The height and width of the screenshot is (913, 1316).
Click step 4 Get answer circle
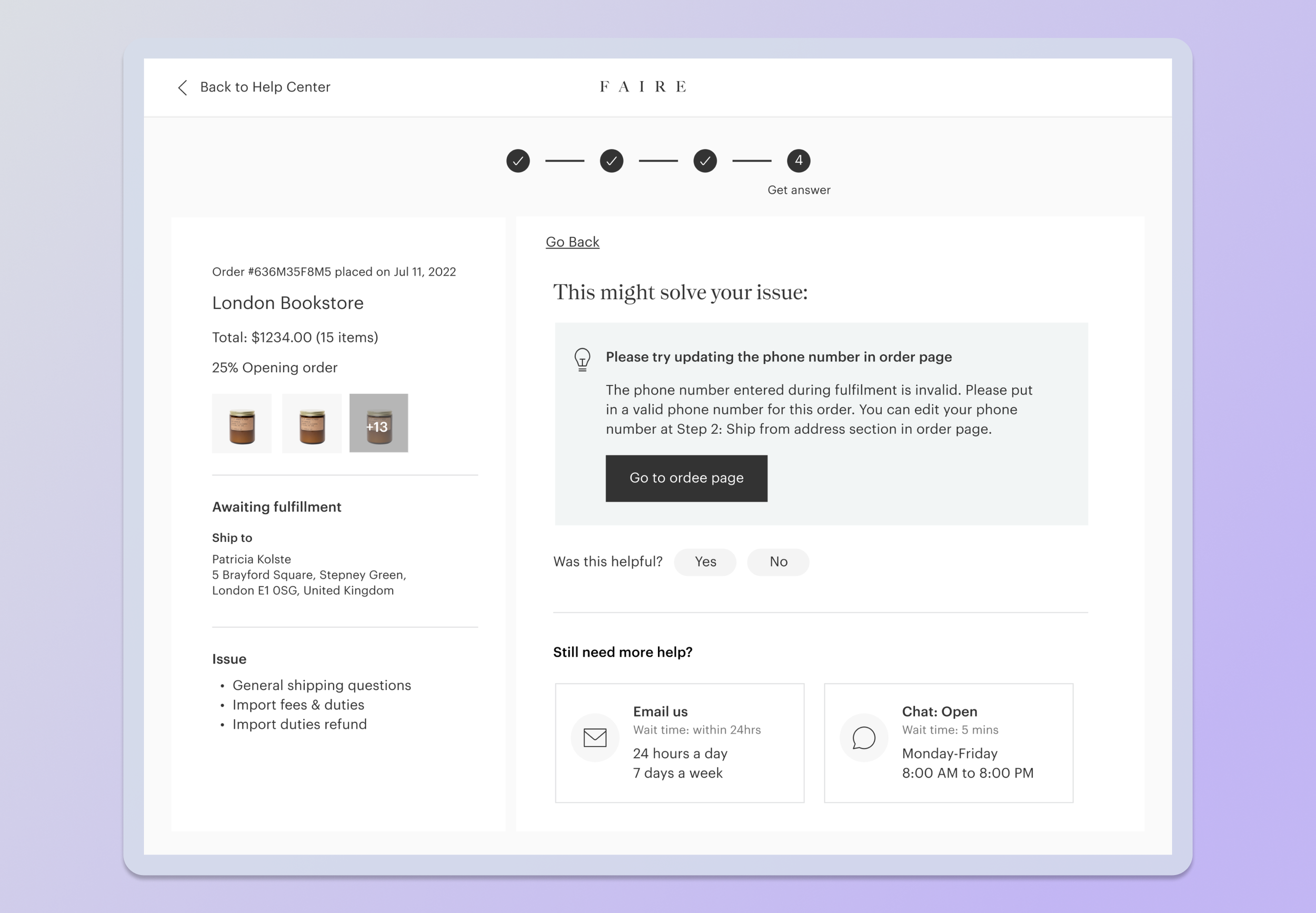[x=799, y=161]
